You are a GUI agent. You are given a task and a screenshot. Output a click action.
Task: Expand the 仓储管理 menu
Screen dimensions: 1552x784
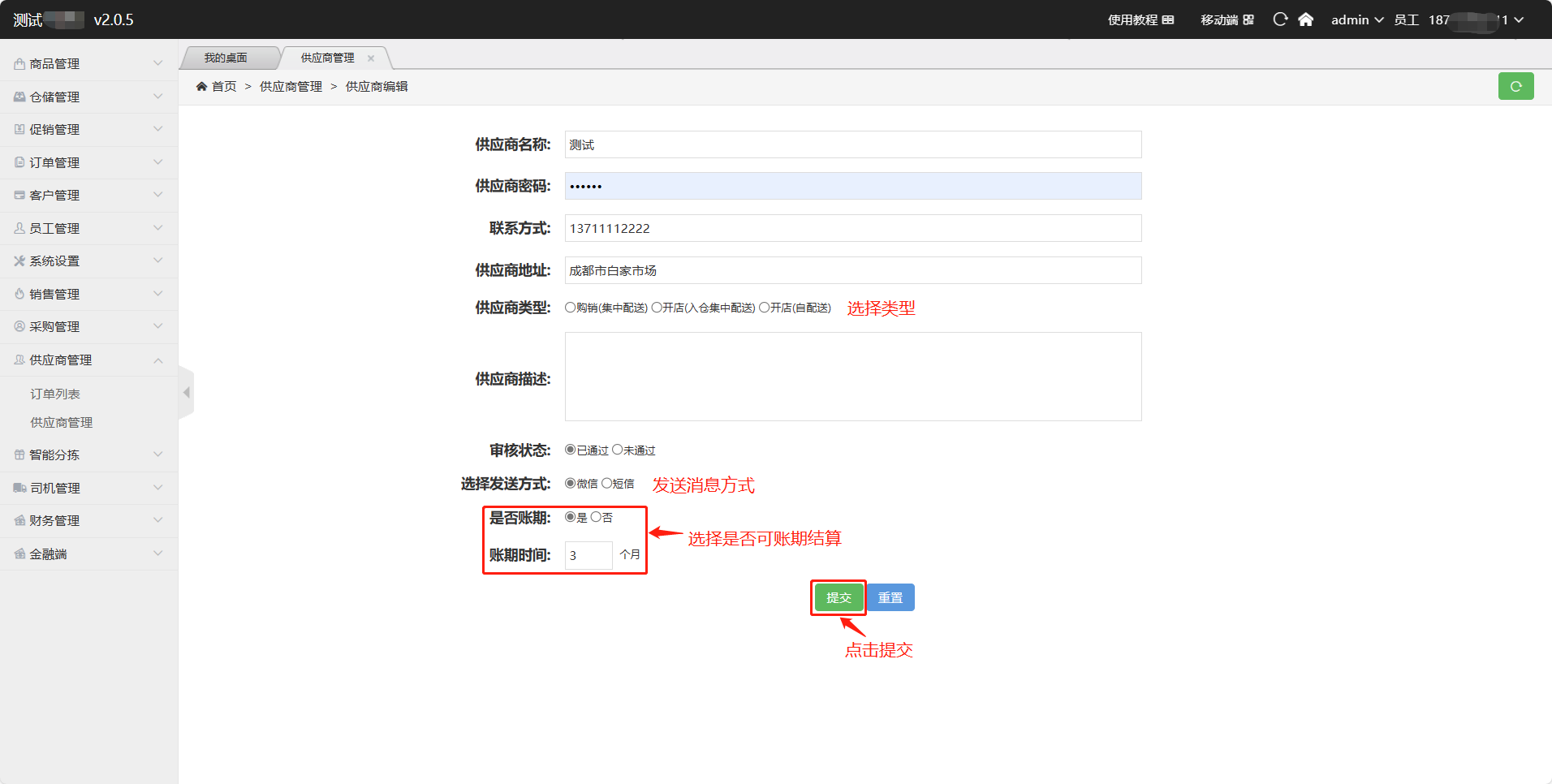click(88, 97)
